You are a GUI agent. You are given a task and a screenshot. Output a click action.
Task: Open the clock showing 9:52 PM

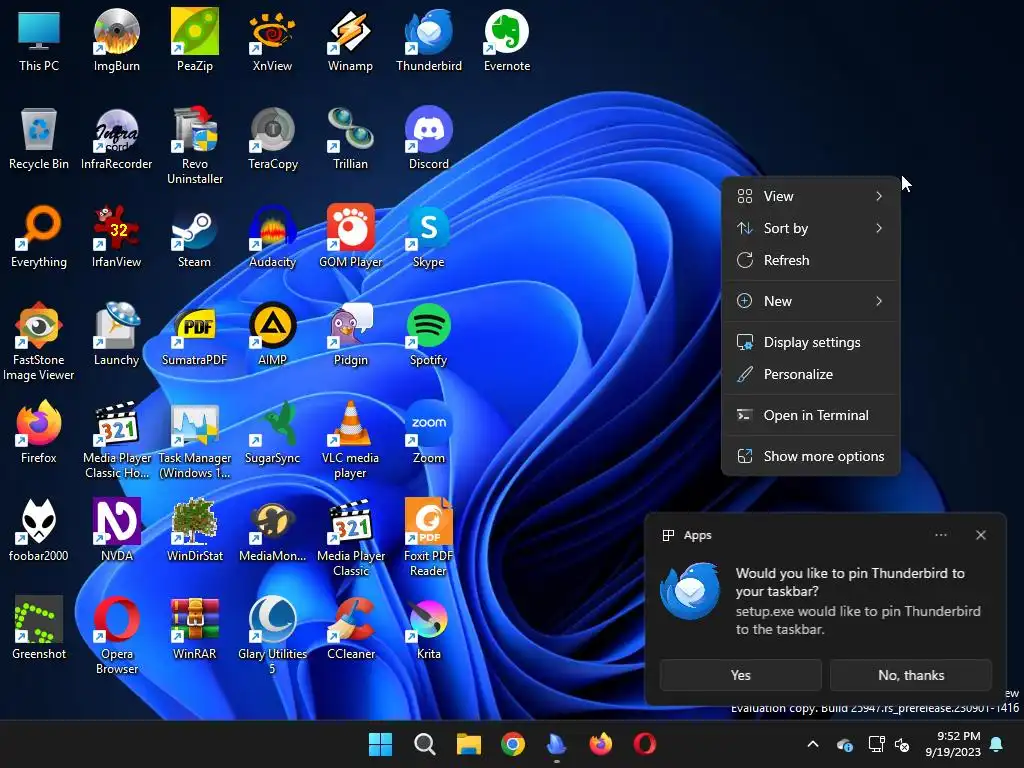click(953, 744)
